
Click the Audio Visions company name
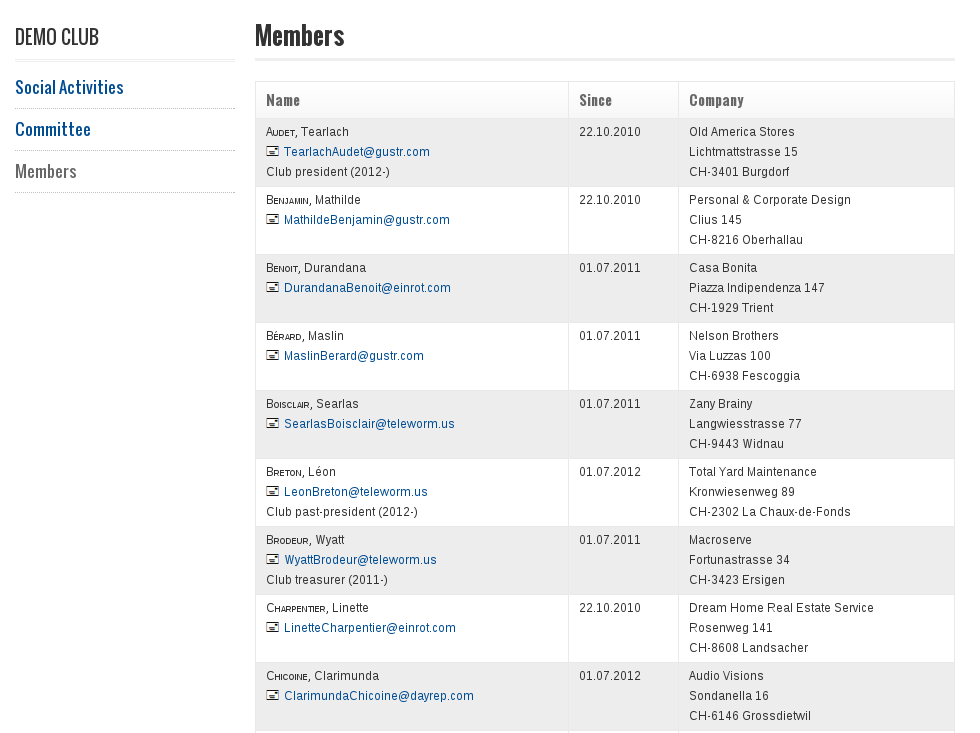point(726,676)
